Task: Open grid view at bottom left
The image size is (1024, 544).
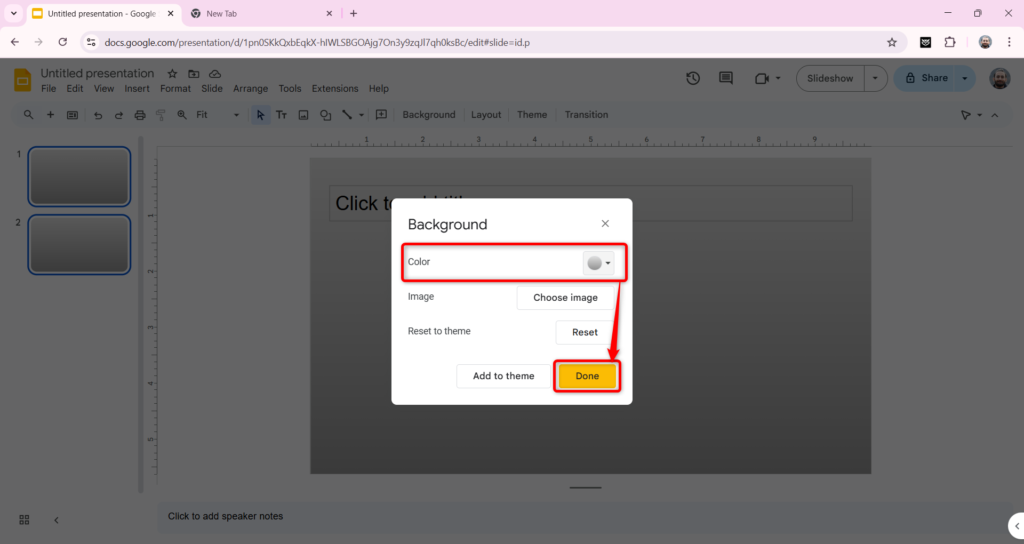Action: [24, 519]
